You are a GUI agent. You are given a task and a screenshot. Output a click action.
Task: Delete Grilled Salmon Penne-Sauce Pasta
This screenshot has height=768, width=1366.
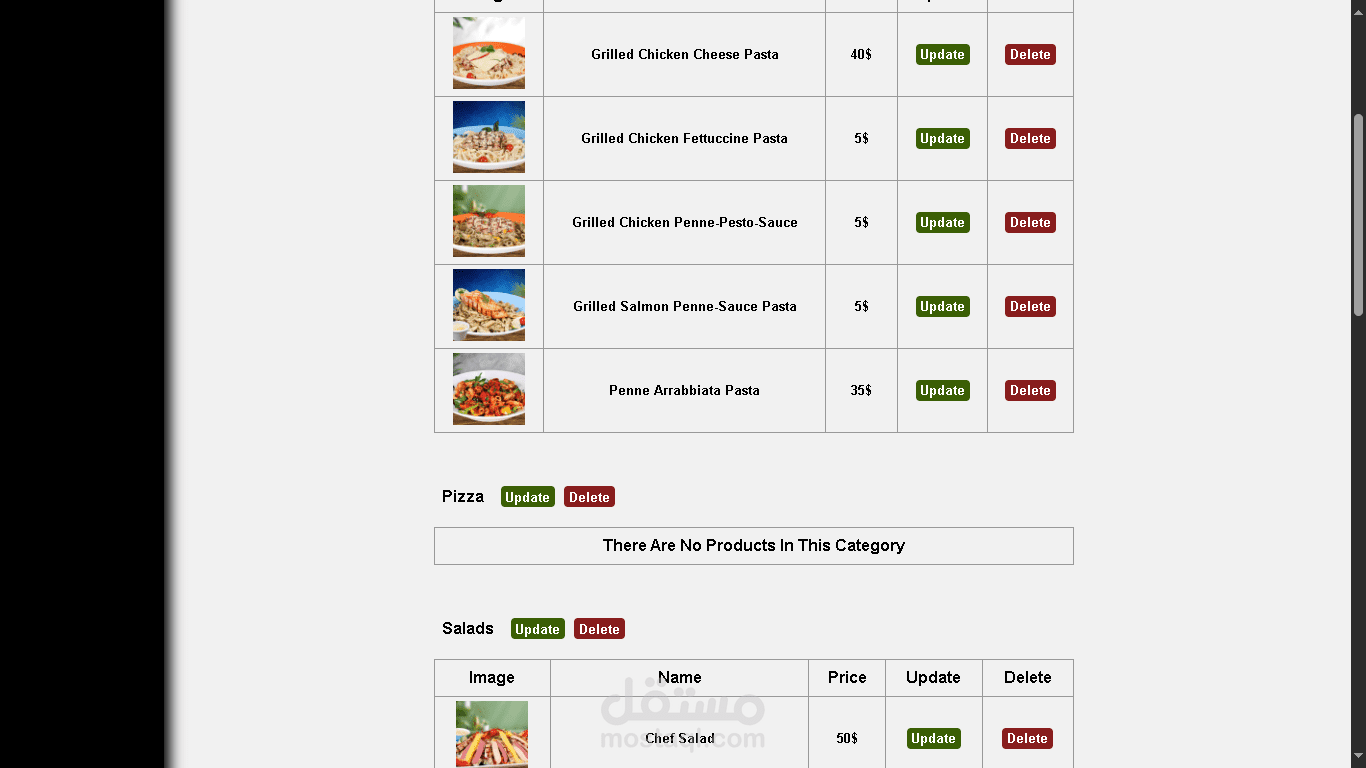coord(1030,307)
